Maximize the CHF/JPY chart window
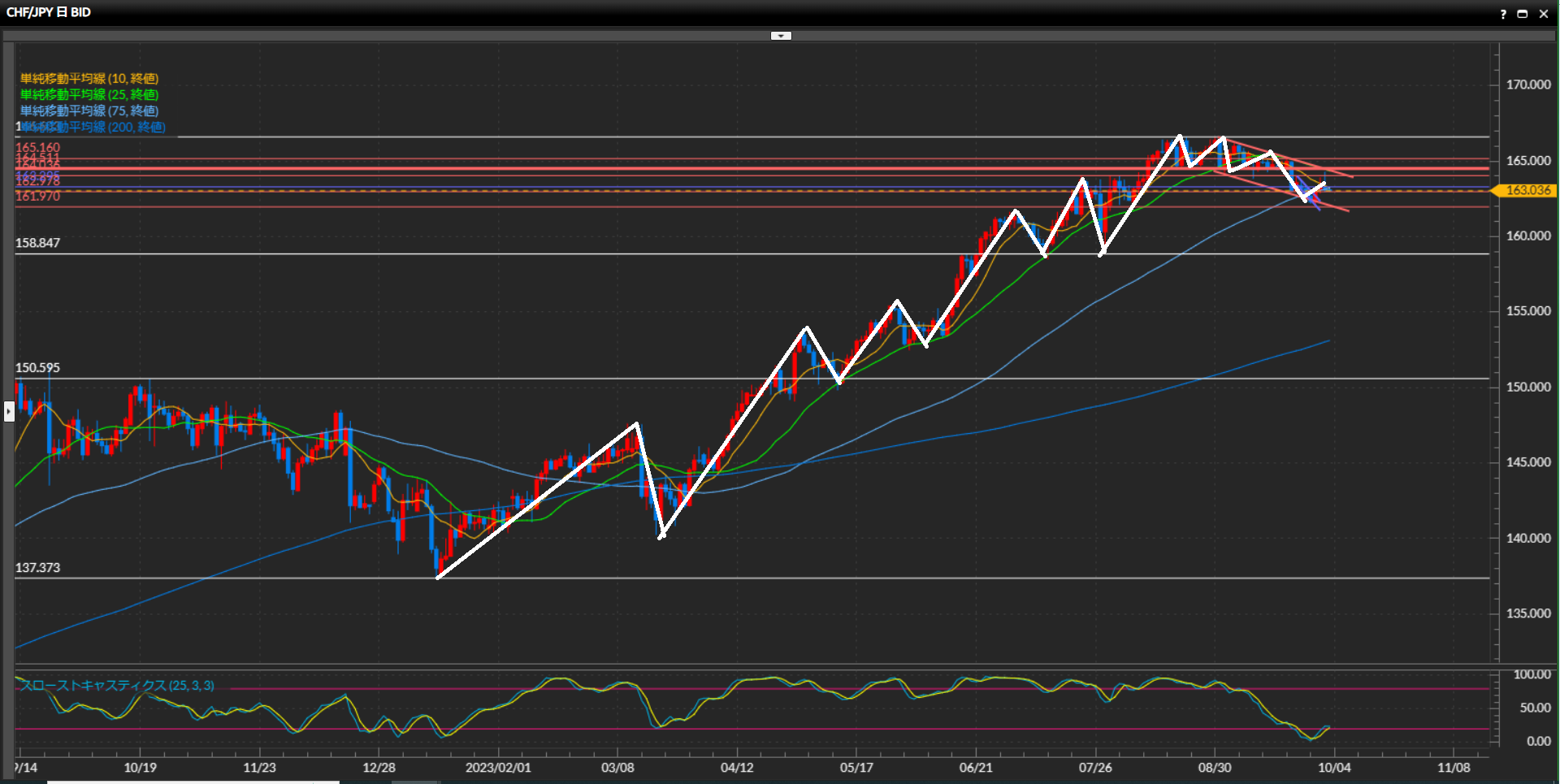Viewport: 1560px width, 784px height. [x=1523, y=14]
